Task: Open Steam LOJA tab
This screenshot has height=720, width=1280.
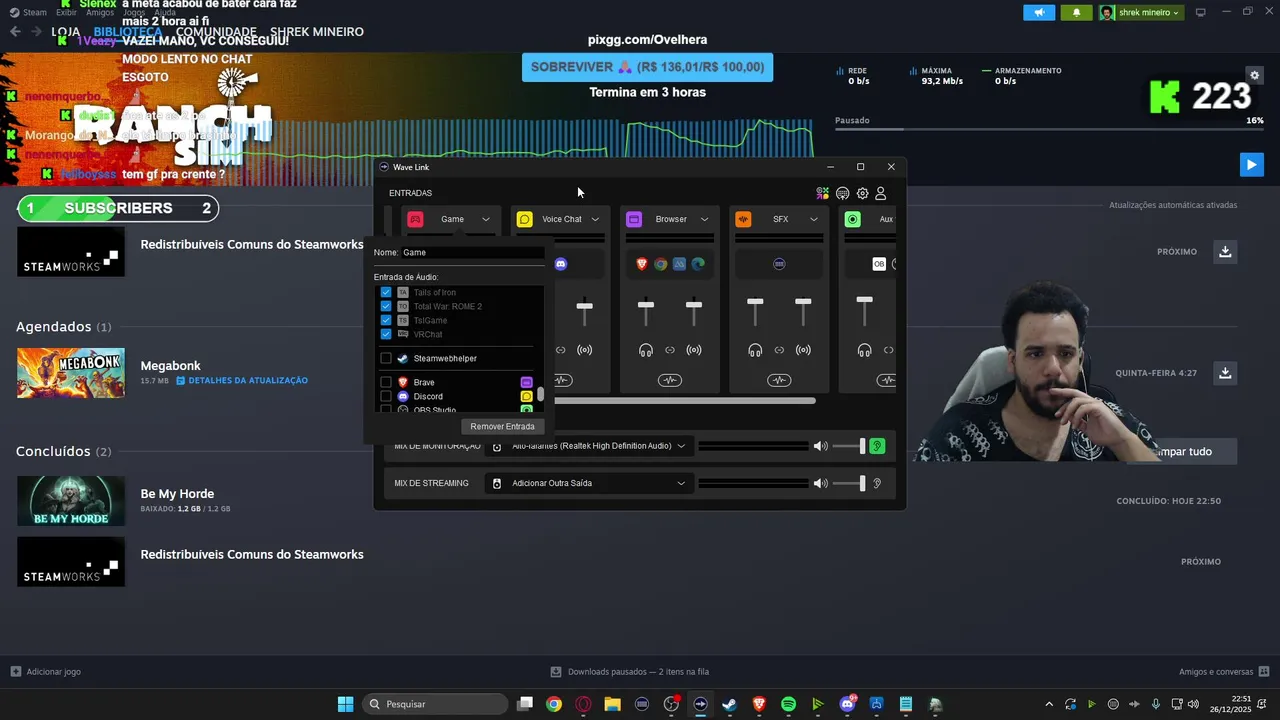Action: [x=66, y=32]
